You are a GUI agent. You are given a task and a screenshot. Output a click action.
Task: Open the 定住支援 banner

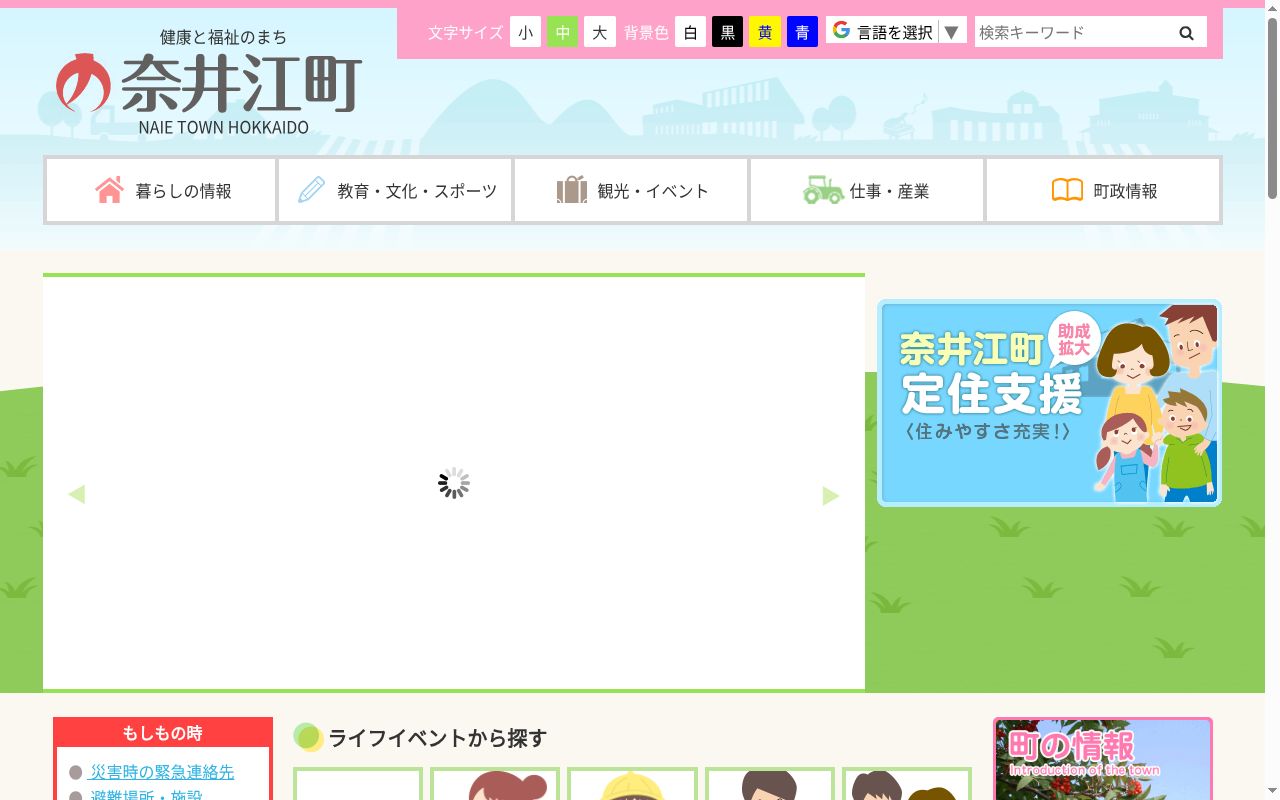pyautogui.click(x=1049, y=403)
